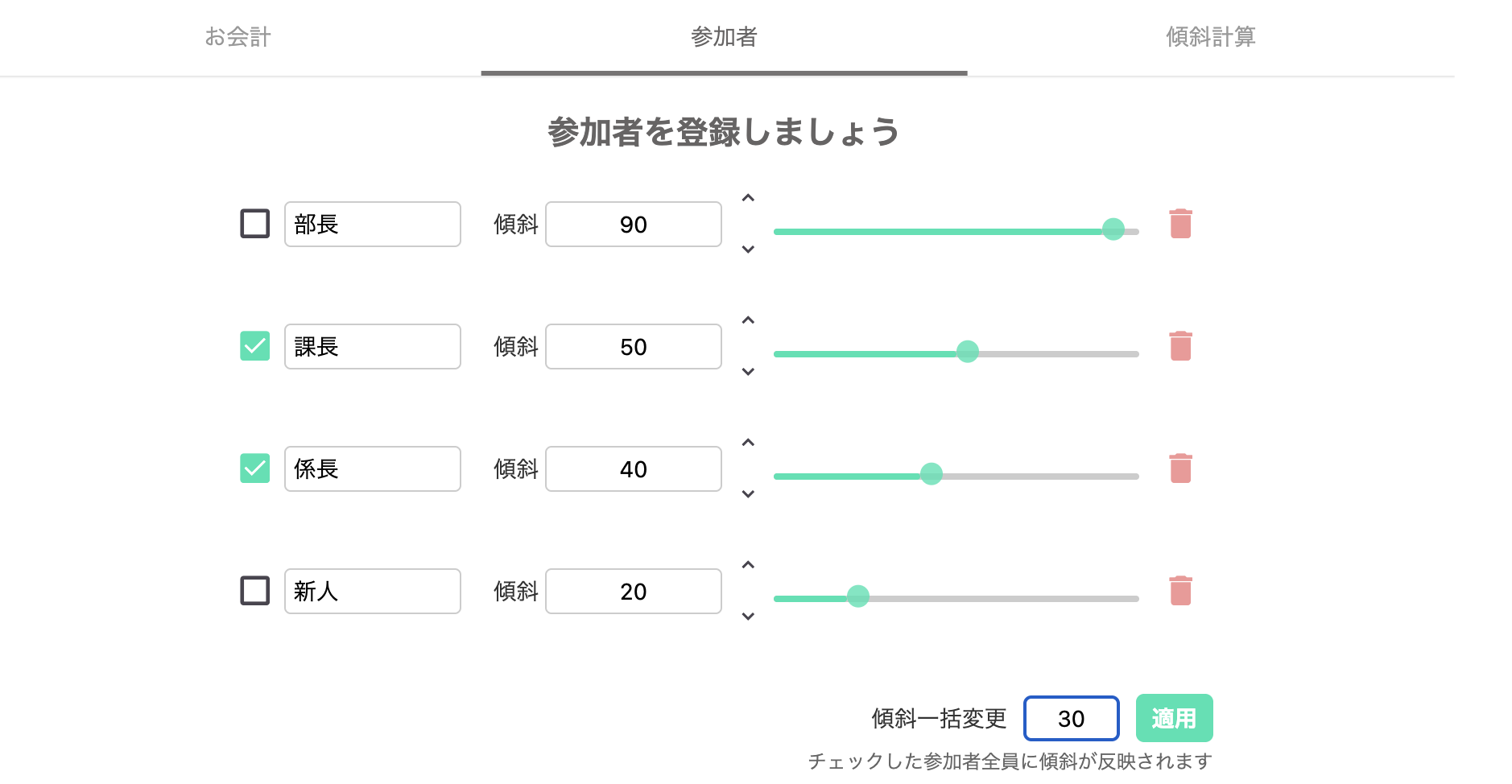Enable the 新人 checkbox
1512x784 pixels.
255,591
